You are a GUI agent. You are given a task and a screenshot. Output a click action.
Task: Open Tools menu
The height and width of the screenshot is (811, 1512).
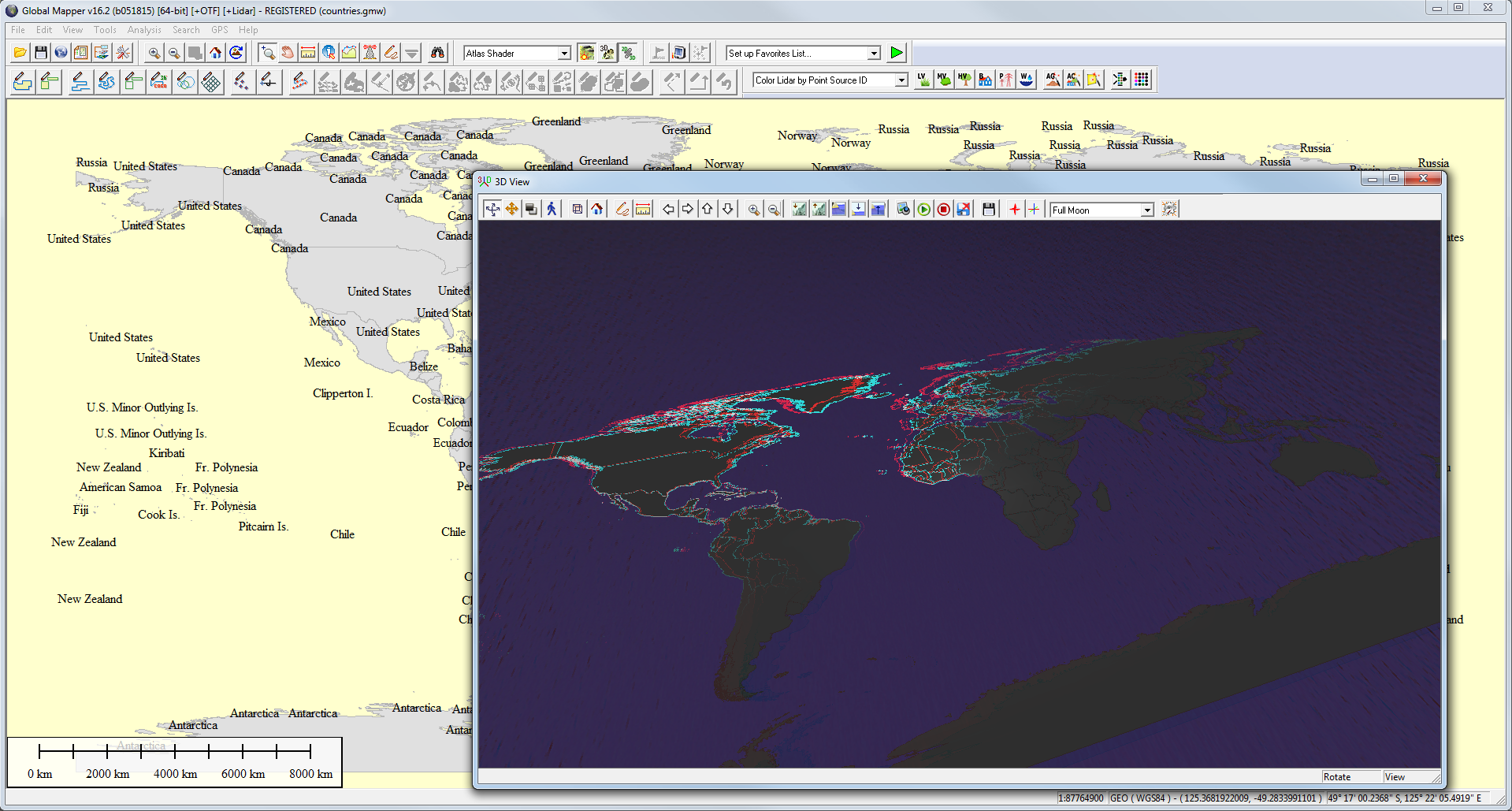coord(105,30)
